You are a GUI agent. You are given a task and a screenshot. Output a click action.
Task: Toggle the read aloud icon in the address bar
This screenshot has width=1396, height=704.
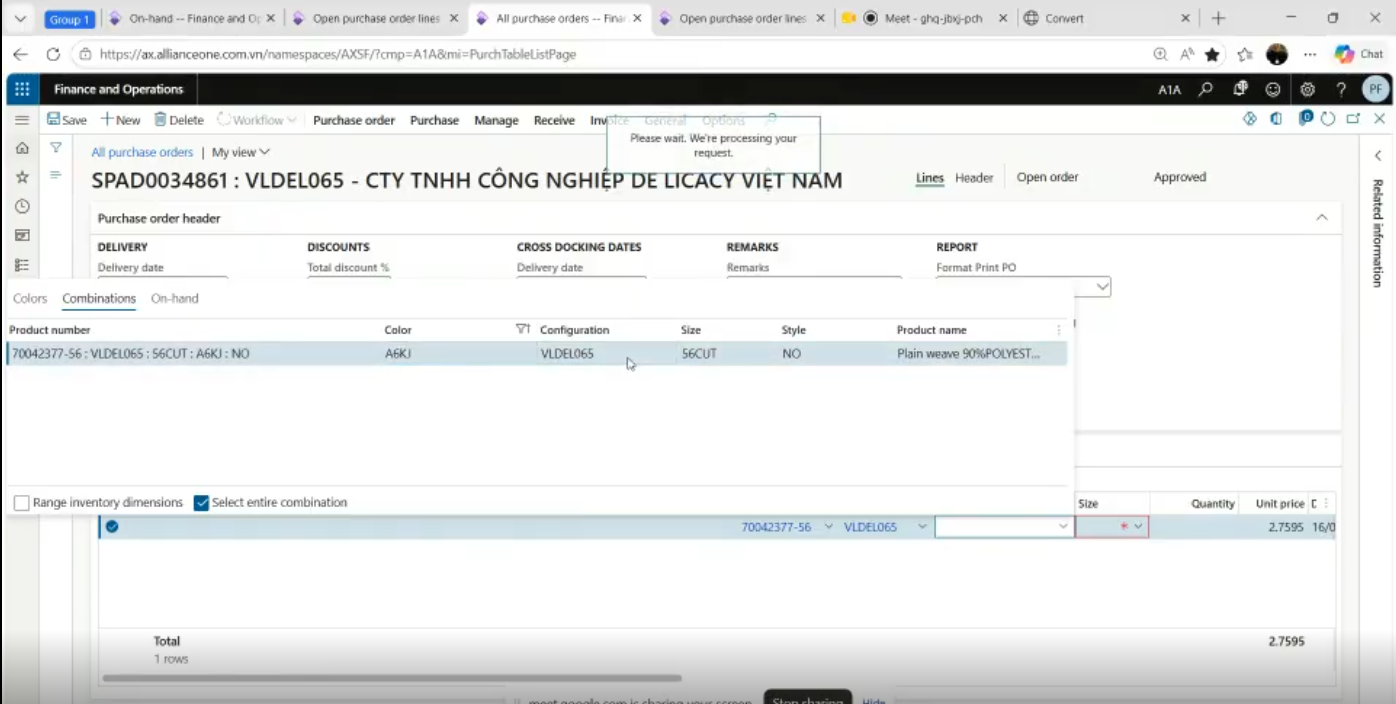tap(1187, 54)
